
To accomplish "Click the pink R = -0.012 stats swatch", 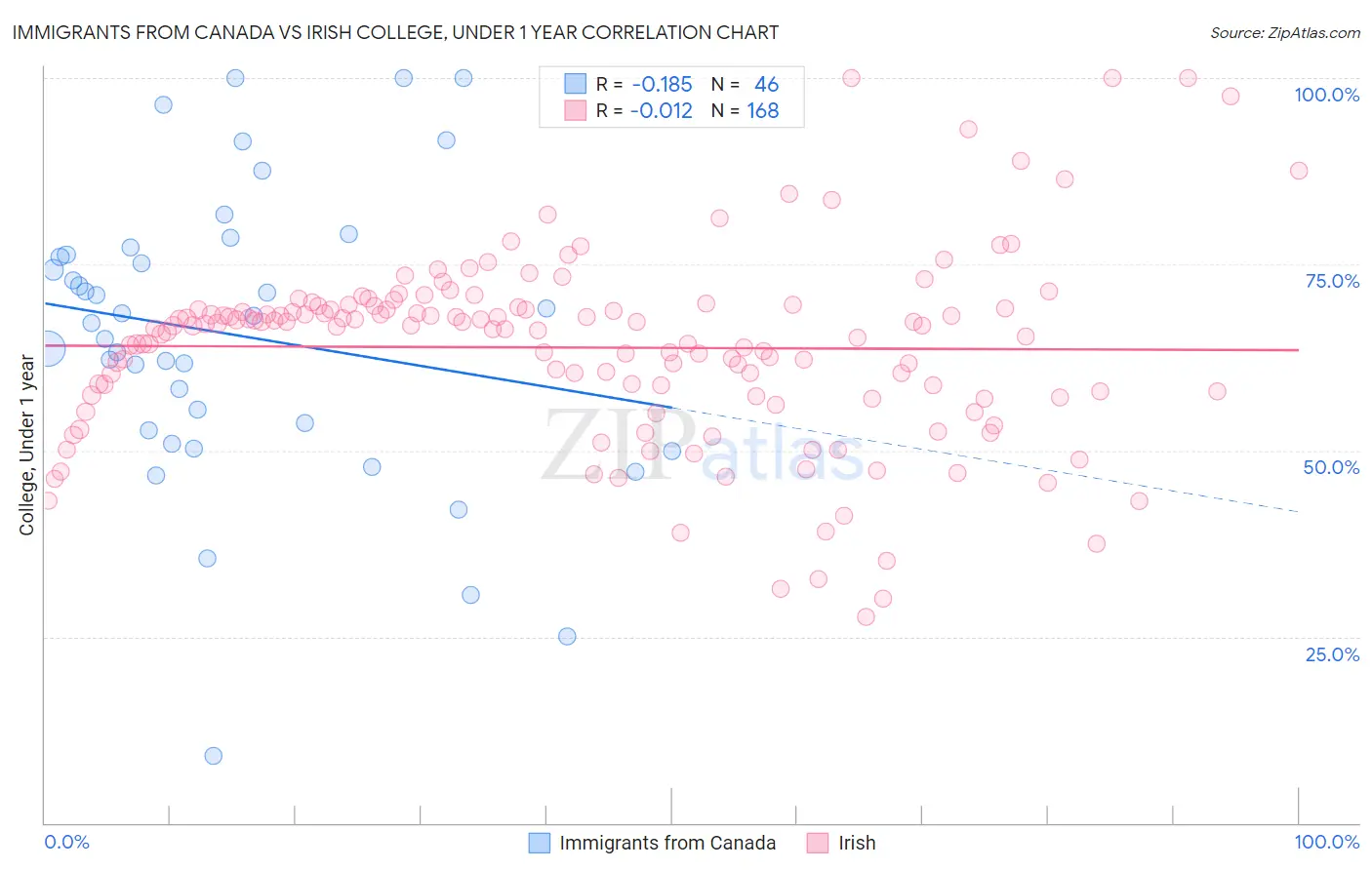I will 576,110.
